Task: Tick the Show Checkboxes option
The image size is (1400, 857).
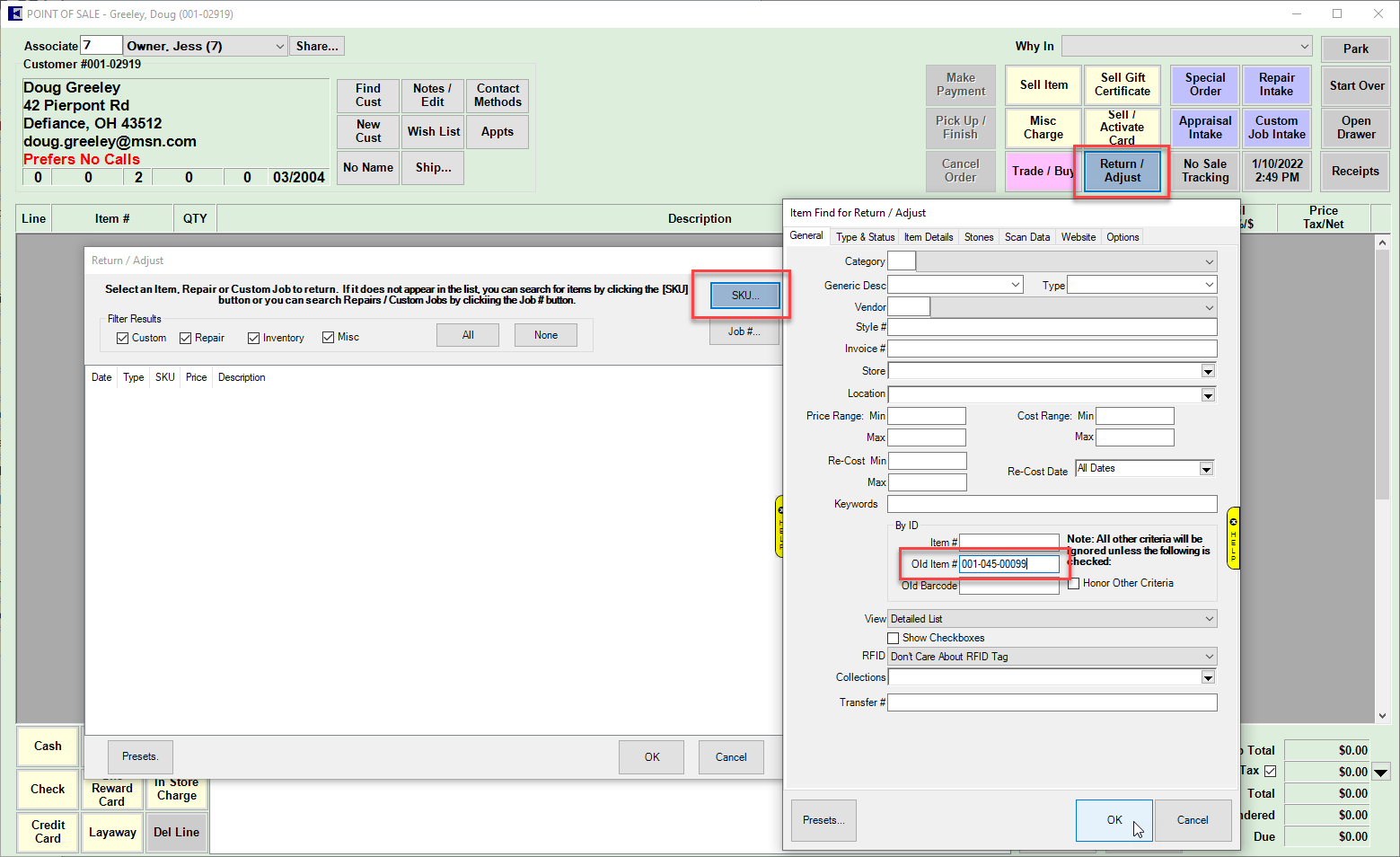Action: pyautogui.click(x=893, y=638)
